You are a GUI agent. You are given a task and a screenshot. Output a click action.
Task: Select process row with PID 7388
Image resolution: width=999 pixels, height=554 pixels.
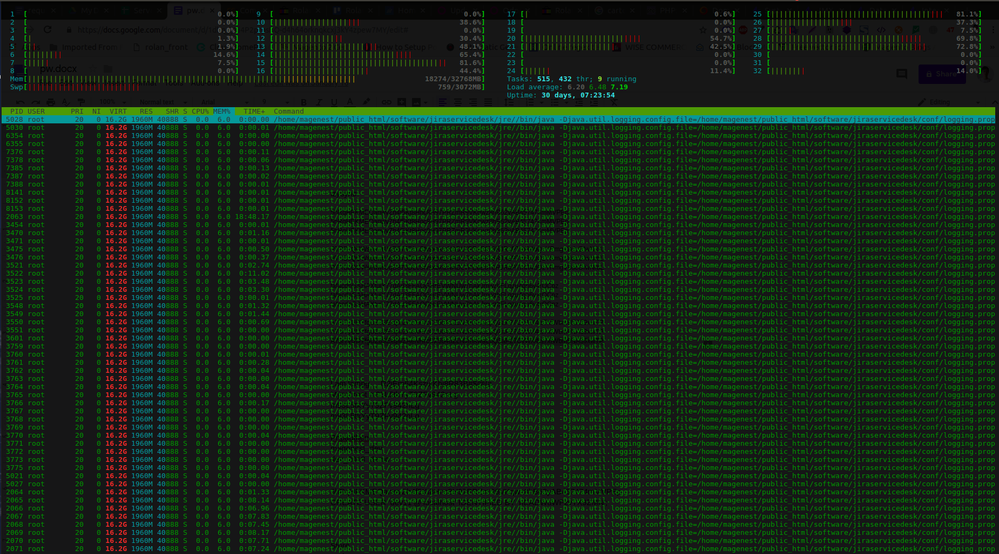point(498,185)
